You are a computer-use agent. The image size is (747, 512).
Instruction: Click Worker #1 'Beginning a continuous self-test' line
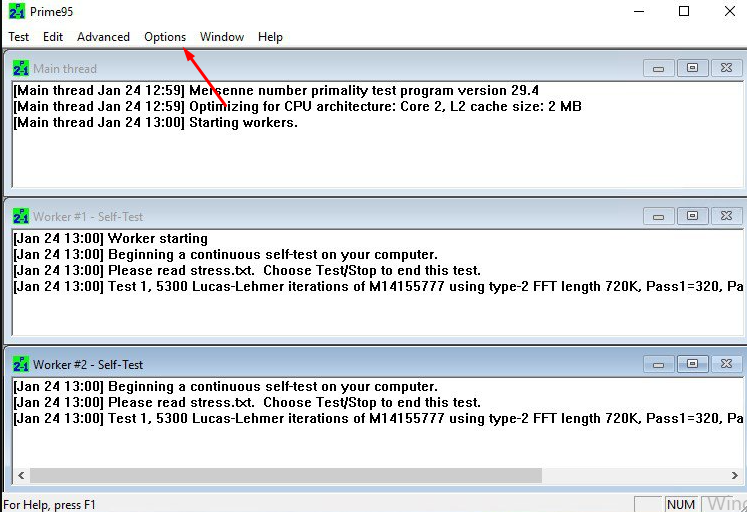click(225, 254)
